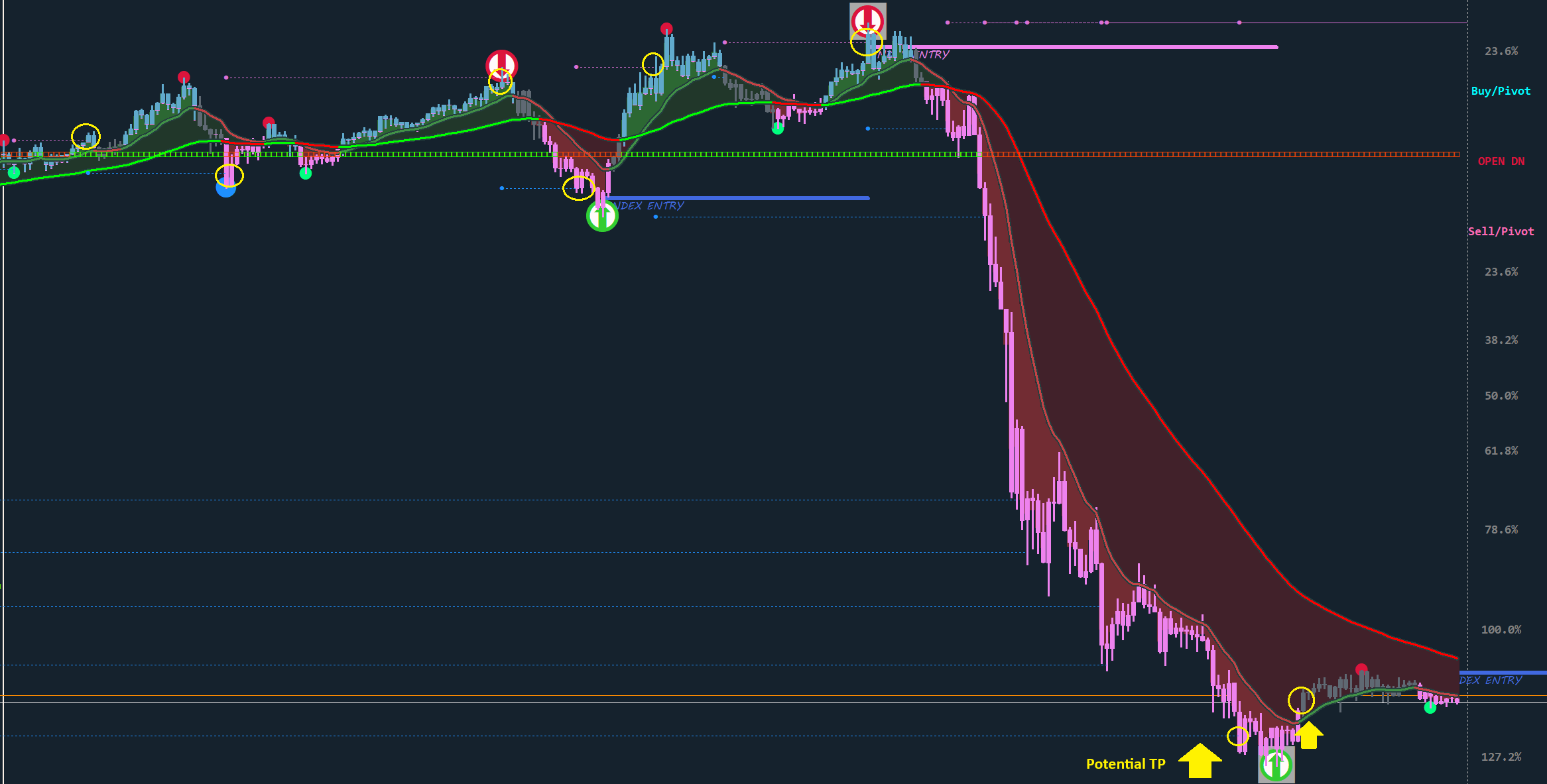Click red down-arrow signal in gray box
This screenshot has height=784, width=1547.
click(x=867, y=19)
